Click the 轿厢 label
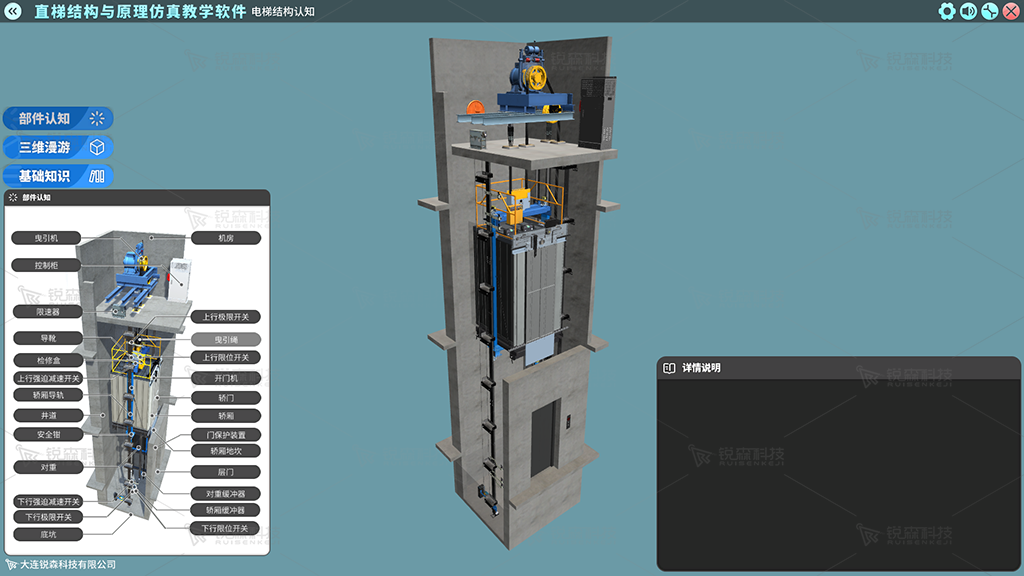 pyautogui.click(x=226, y=416)
